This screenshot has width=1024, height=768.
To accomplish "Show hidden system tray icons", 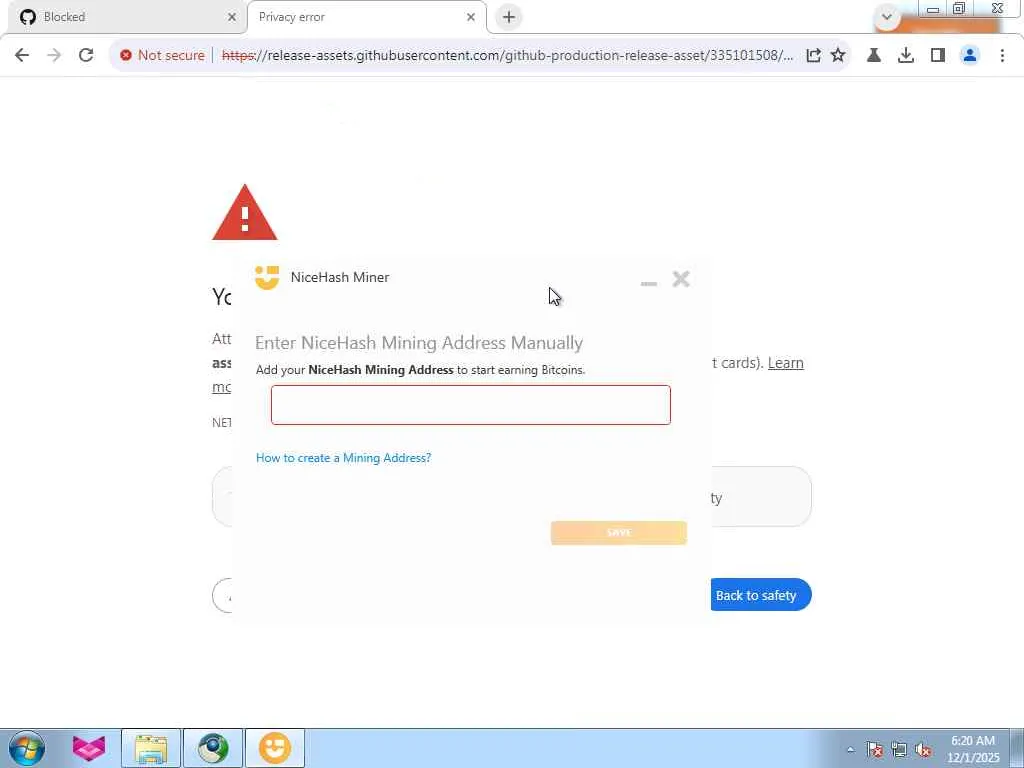I will (x=850, y=750).
